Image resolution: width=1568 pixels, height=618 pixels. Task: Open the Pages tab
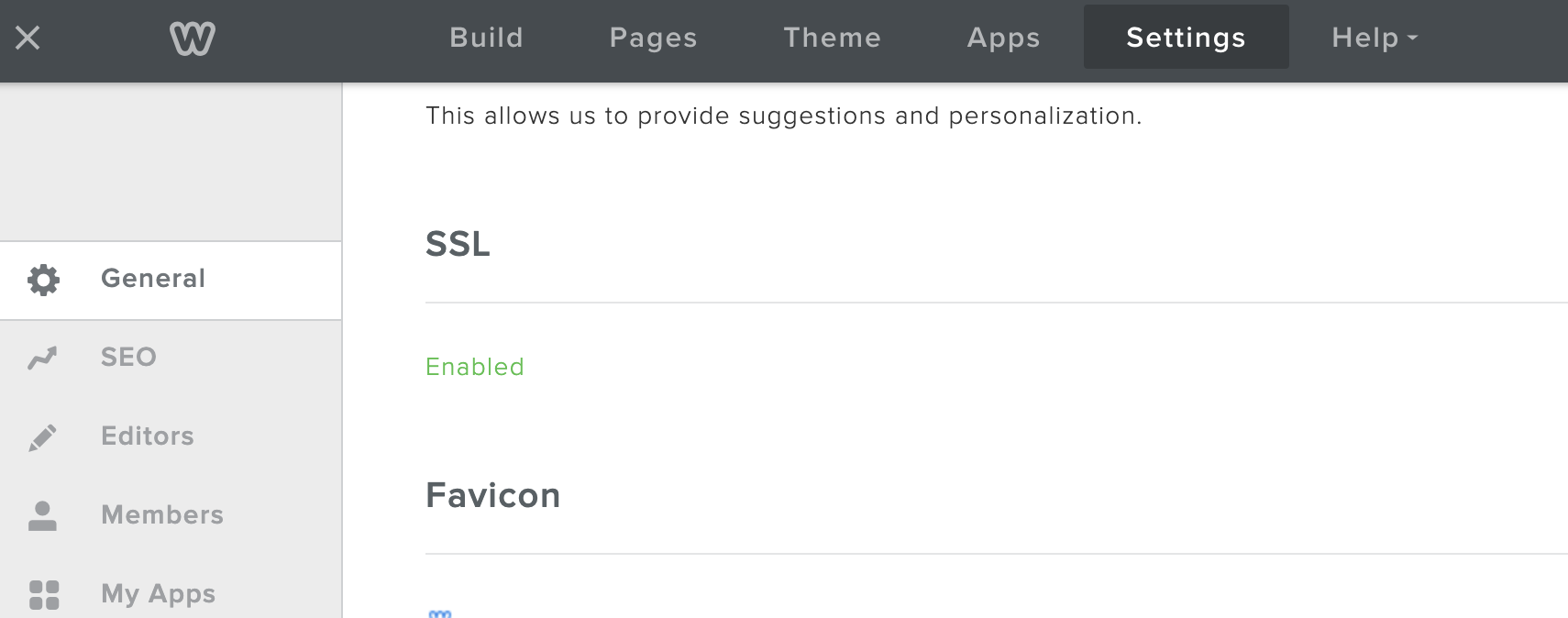(653, 38)
